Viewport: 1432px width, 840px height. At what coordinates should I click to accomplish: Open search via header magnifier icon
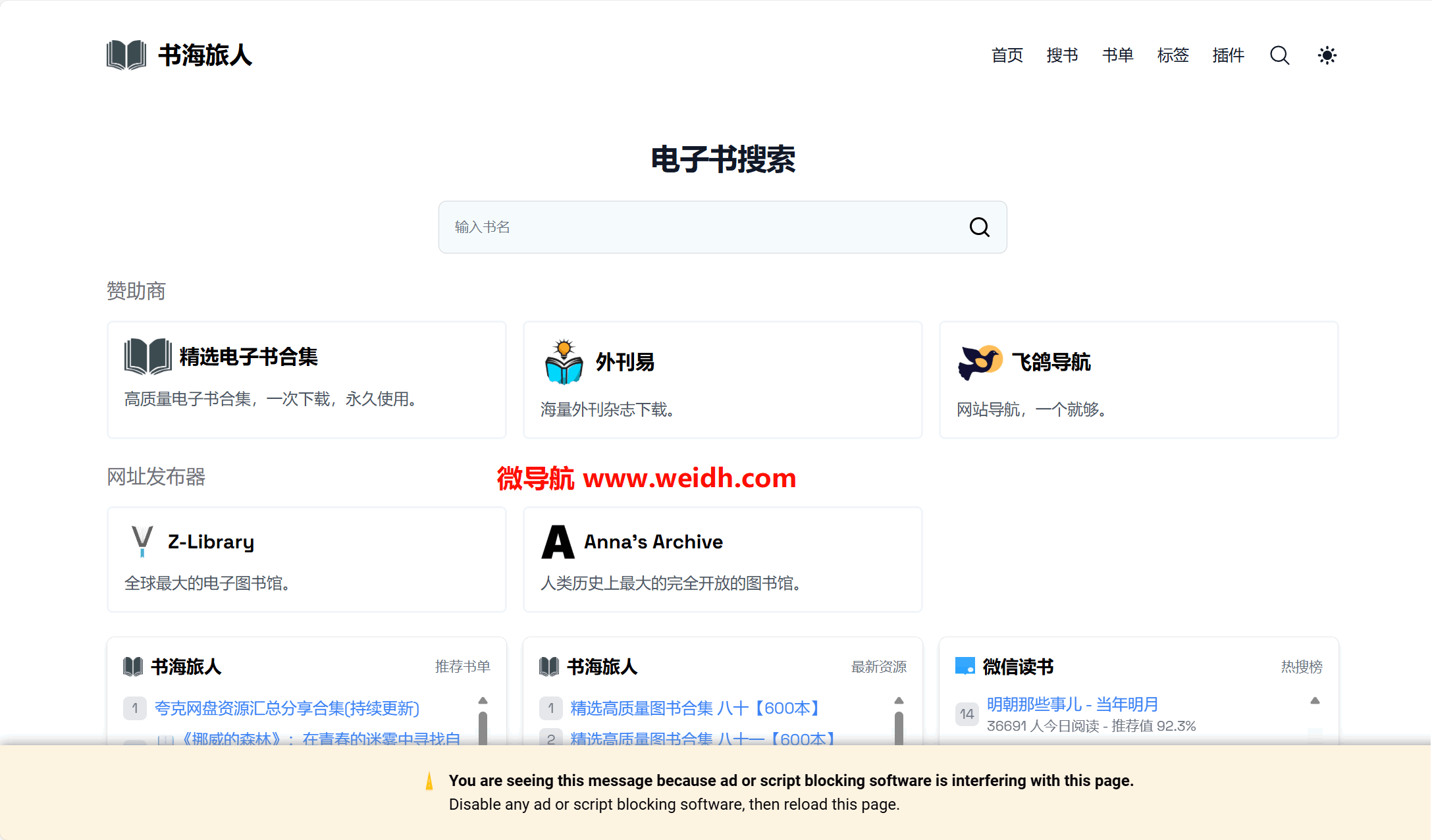point(1279,55)
